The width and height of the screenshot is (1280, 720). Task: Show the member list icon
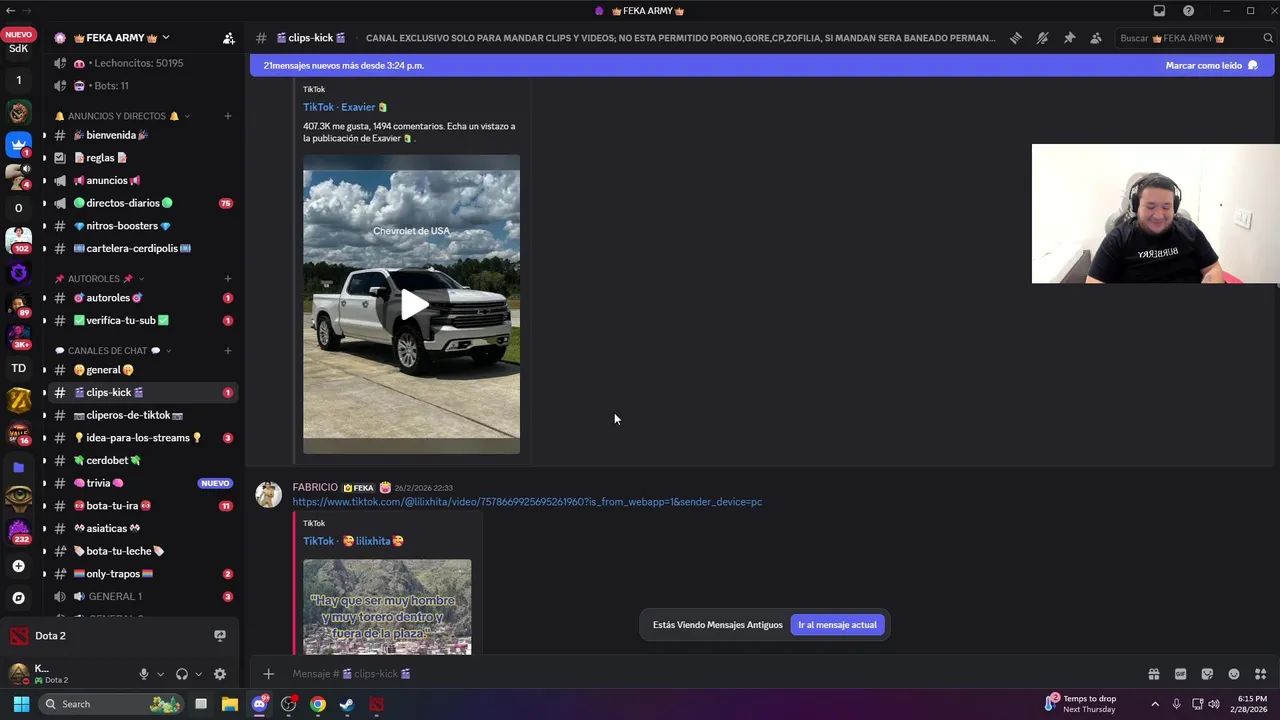click(1096, 38)
